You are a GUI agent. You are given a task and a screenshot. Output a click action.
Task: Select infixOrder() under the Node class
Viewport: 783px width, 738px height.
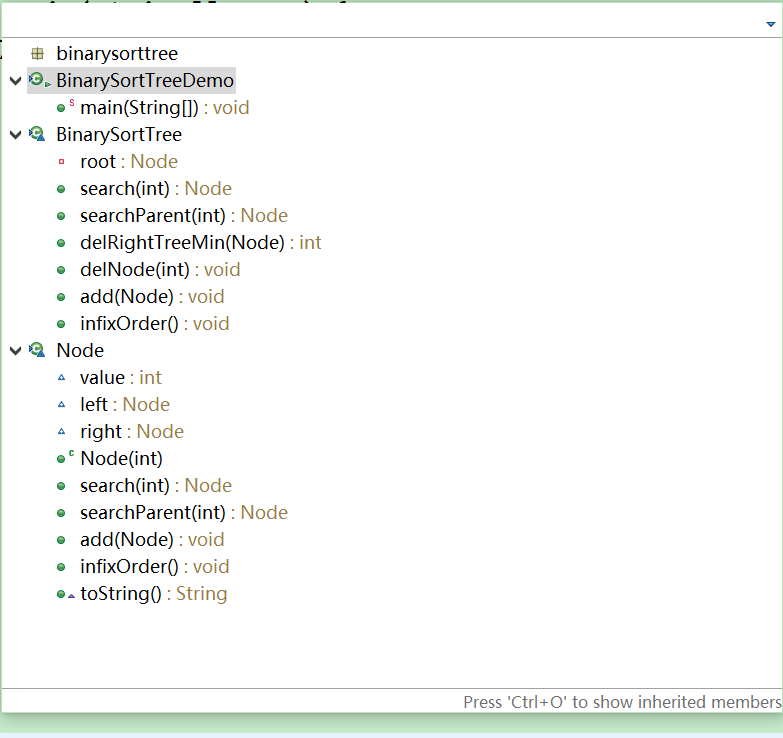[x=154, y=566]
